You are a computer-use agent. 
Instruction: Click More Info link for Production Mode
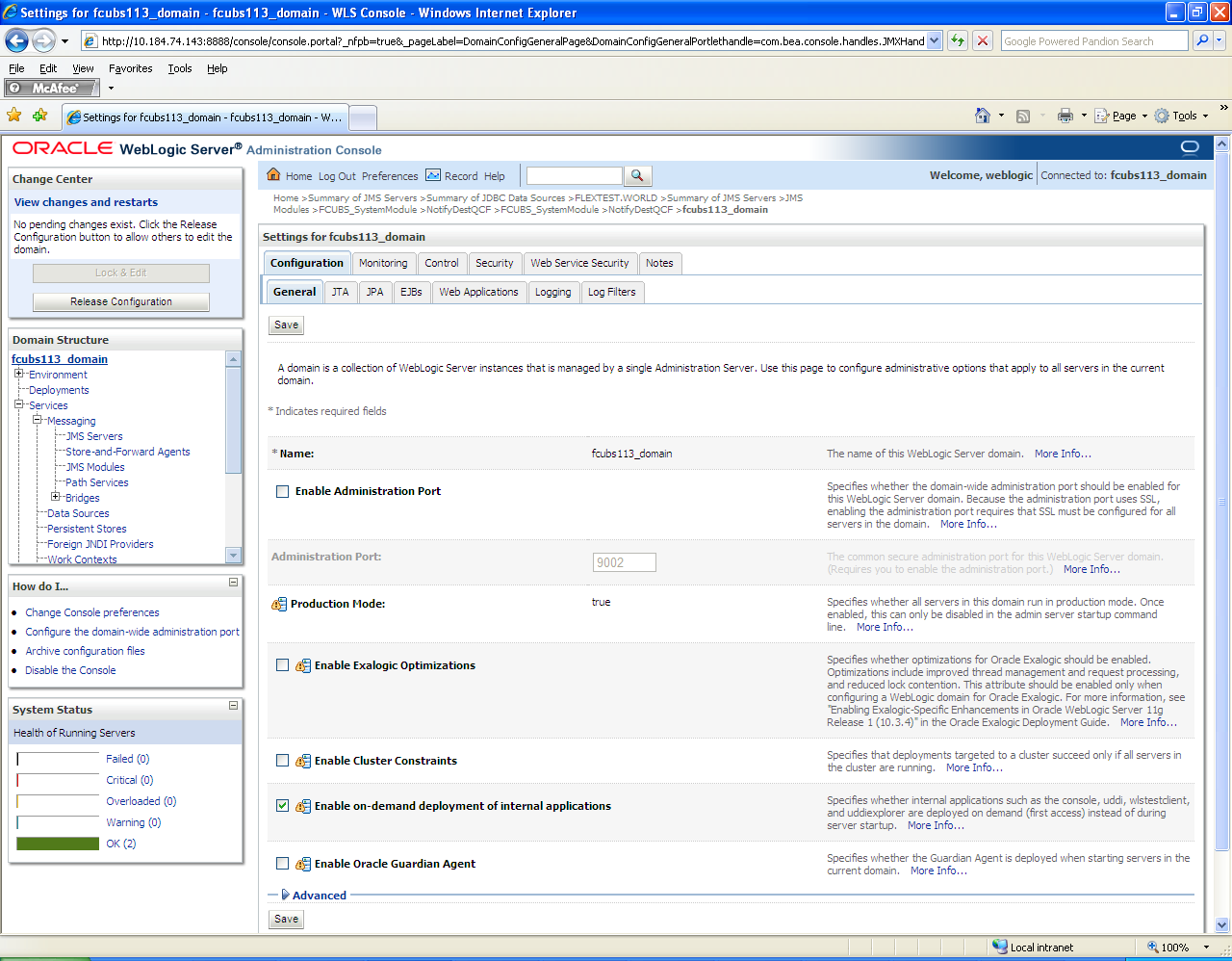[885, 627]
